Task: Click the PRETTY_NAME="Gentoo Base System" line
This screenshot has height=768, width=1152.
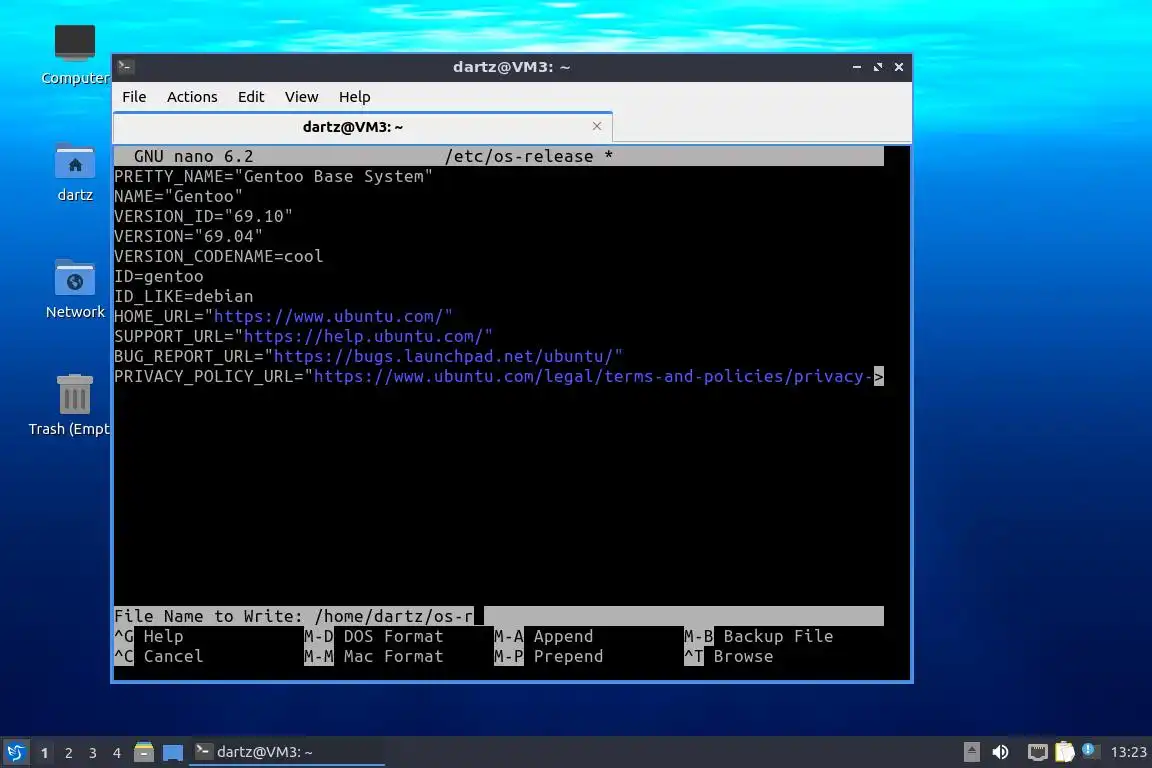Action: (x=273, y=176)
